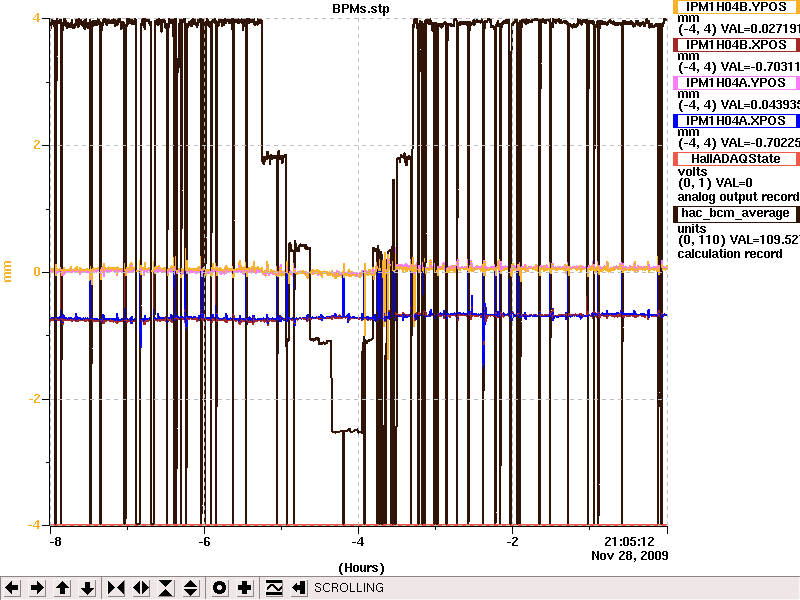
Task: Select the hac_bcm_average legend entry
Action: [736, 213]
